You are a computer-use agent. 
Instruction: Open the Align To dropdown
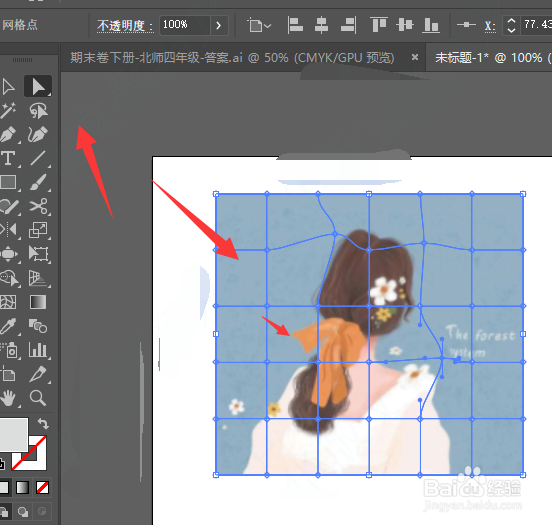point(259,25)
